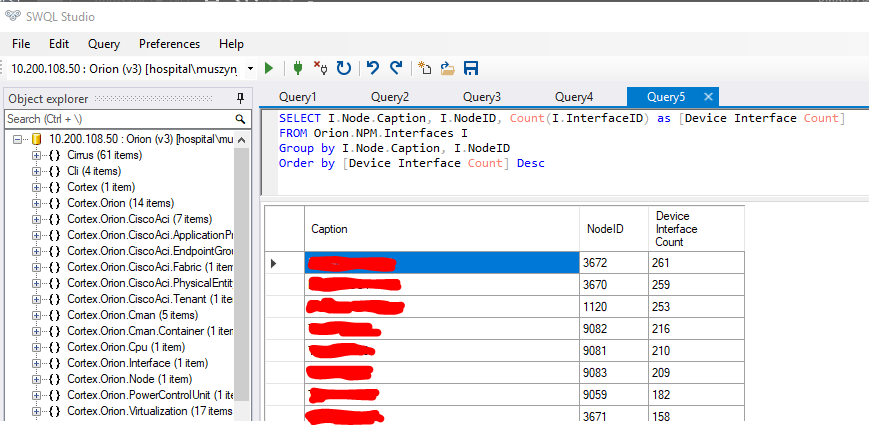Select Cortex.Orion.Node (1 item) tree item
This screenshot has width=869, height=425.
(x=130, y=380)
